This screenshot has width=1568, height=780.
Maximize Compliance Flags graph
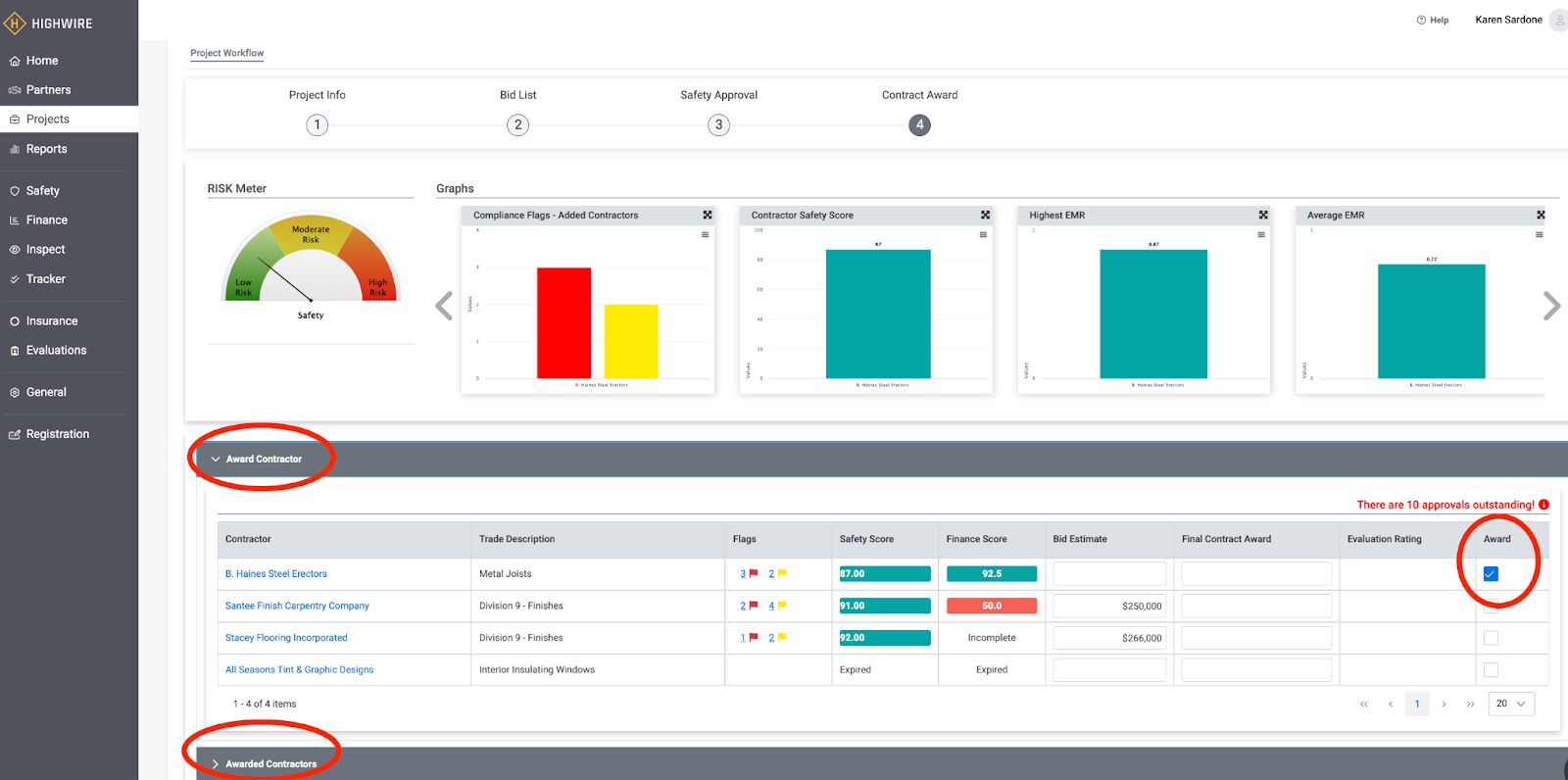(708, 215)
